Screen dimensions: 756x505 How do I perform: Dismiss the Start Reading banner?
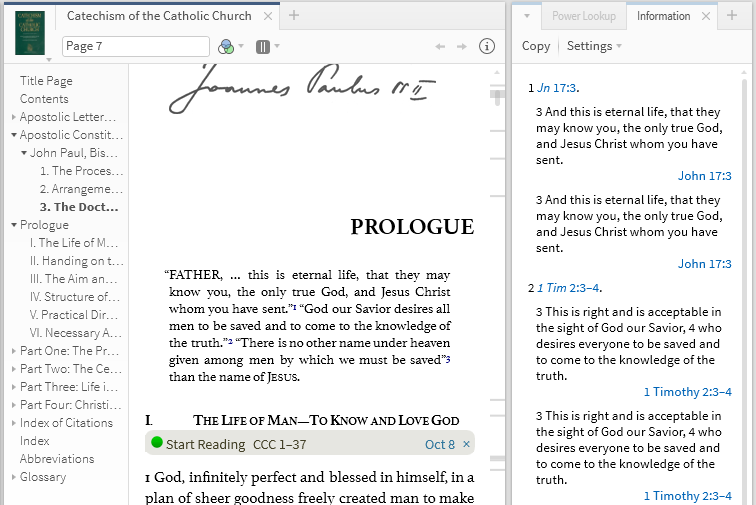466,444
